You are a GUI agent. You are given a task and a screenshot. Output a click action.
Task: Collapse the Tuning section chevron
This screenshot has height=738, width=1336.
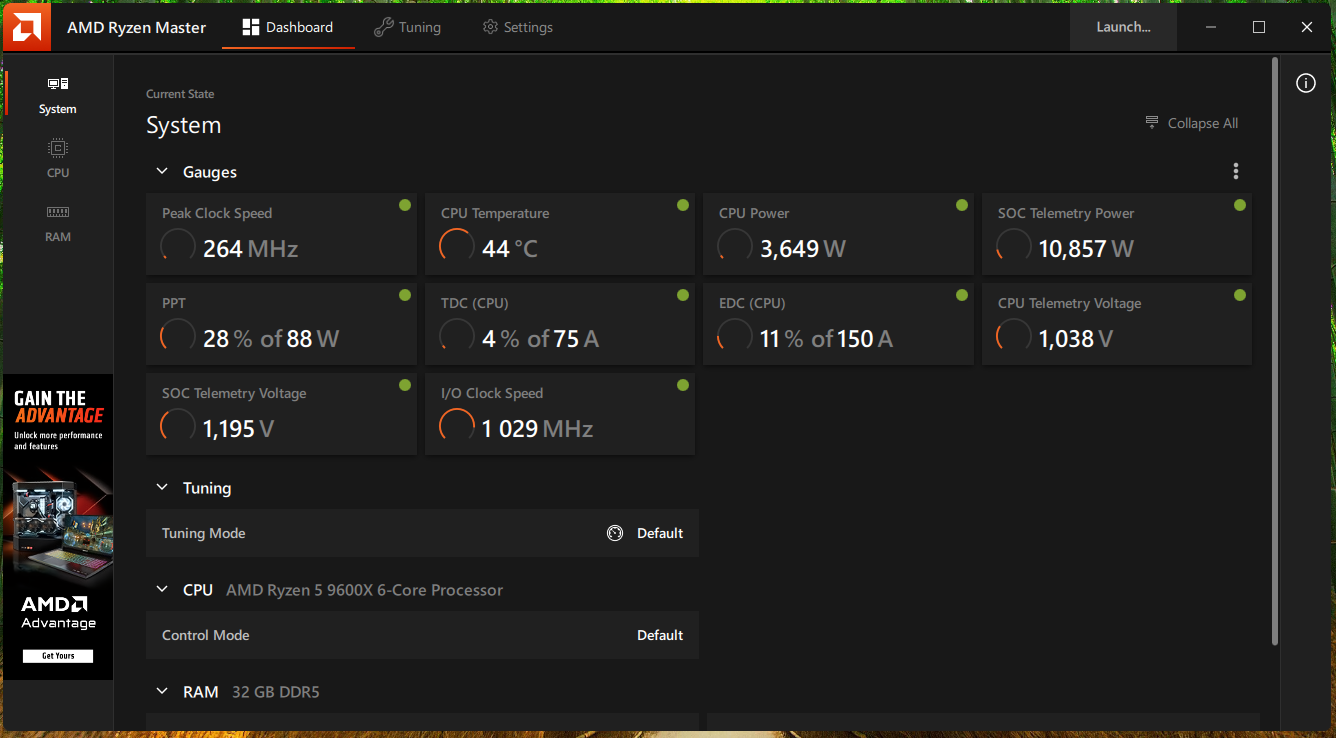tap(162, 488)
